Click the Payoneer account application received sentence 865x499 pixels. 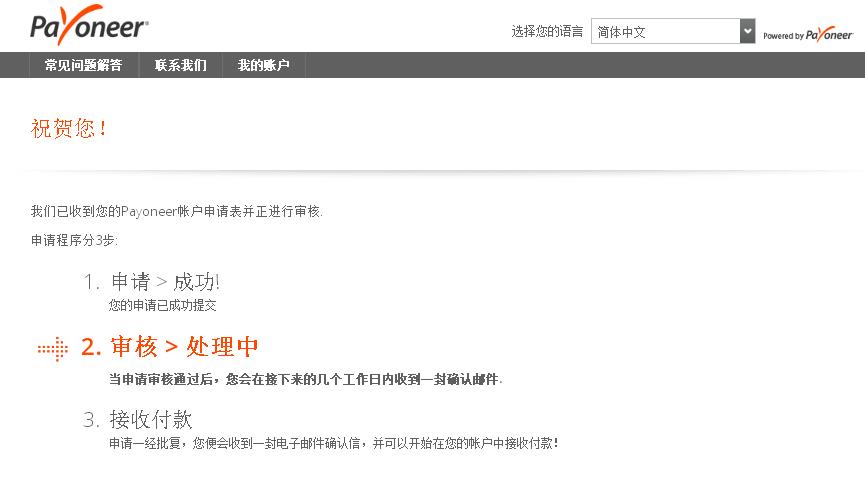pos(177,211)
